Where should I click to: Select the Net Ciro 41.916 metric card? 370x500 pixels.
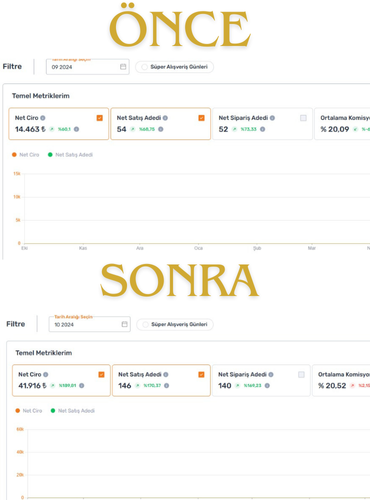61,380
